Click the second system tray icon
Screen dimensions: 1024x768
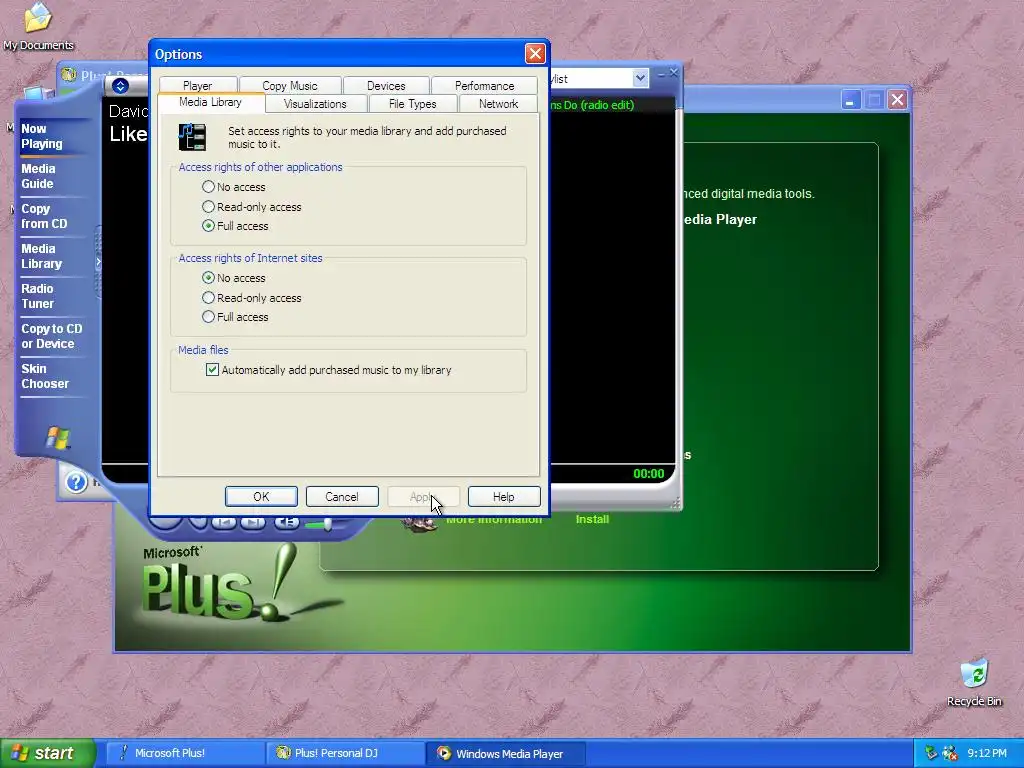950,753
